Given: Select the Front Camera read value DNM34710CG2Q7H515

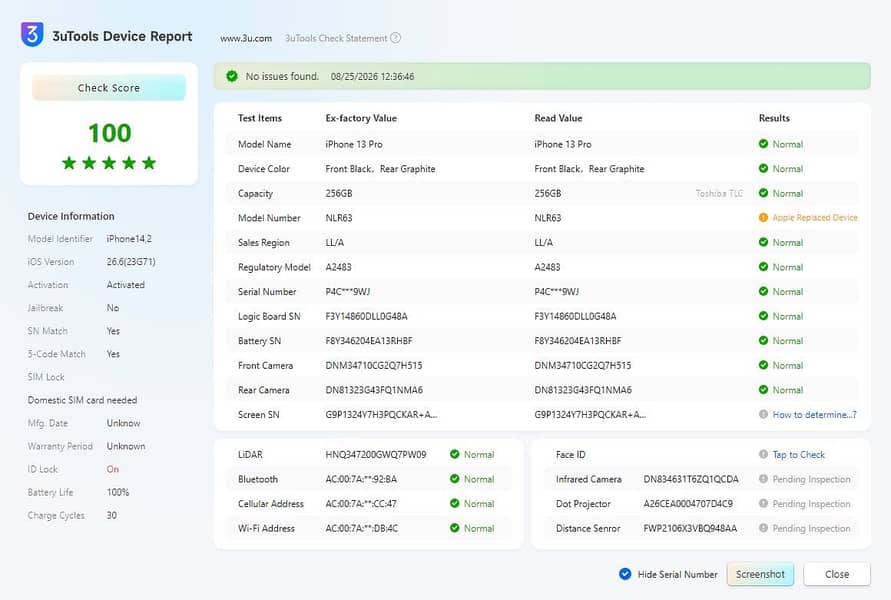Looking at the screenshot, I should [x=582, y=365].
